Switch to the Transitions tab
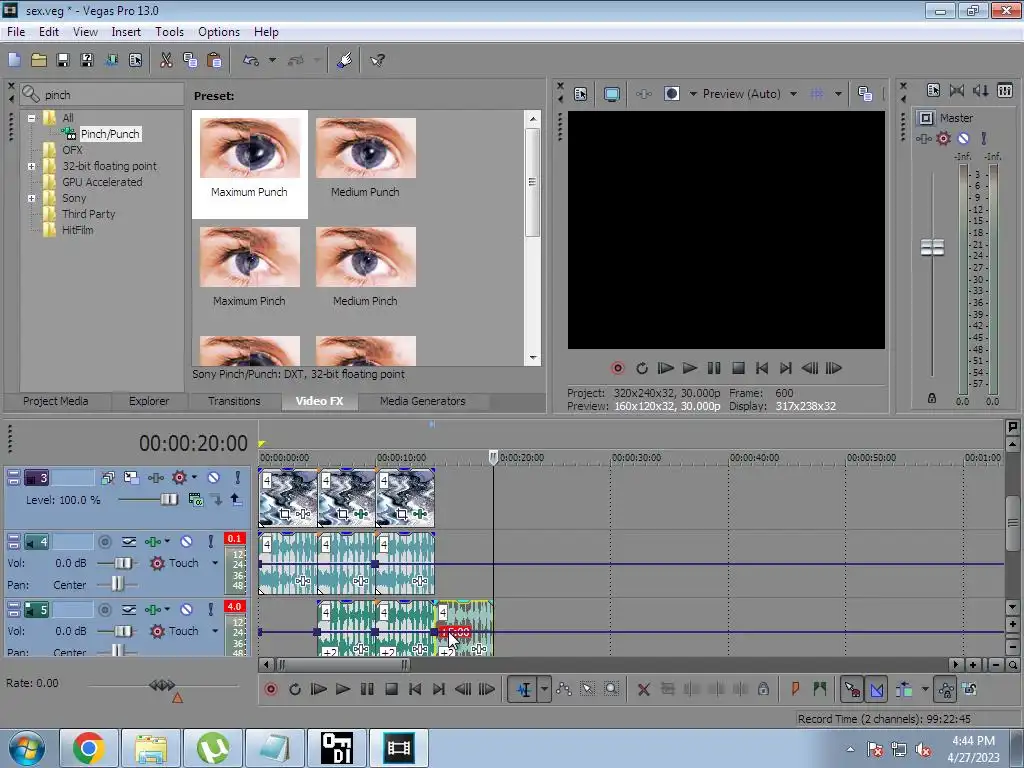This screenshot has height=768, width=1024. 234,401
